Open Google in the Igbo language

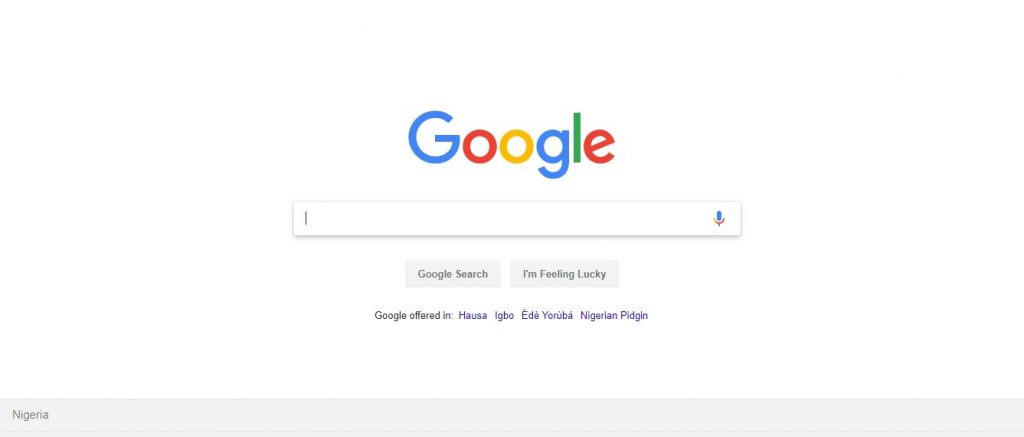(x=504, y=316)
